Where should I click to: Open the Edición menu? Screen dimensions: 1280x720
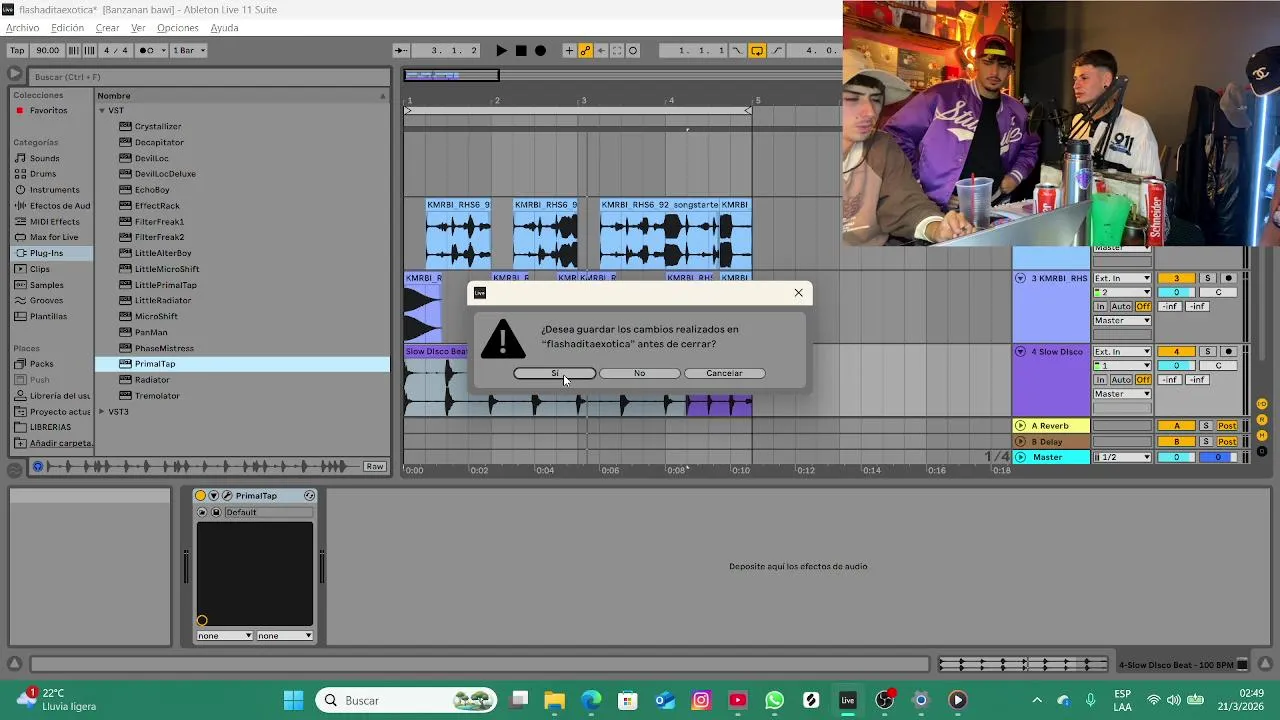pyautogui.click(x=67, y=28)
